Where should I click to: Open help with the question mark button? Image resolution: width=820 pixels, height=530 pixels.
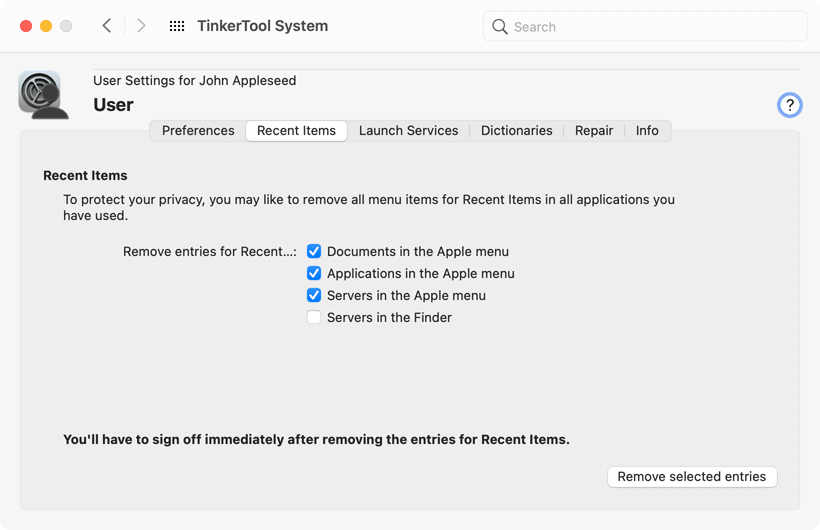tap(790, 105)
